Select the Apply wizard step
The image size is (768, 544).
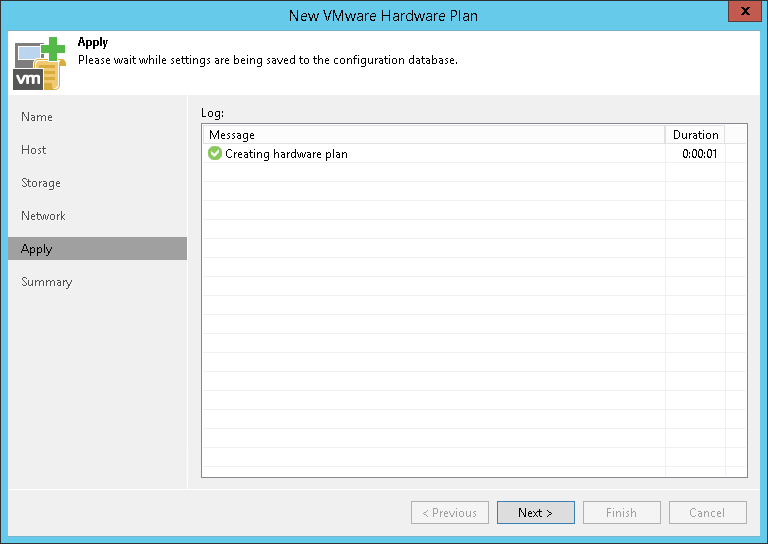pos(97,249)
